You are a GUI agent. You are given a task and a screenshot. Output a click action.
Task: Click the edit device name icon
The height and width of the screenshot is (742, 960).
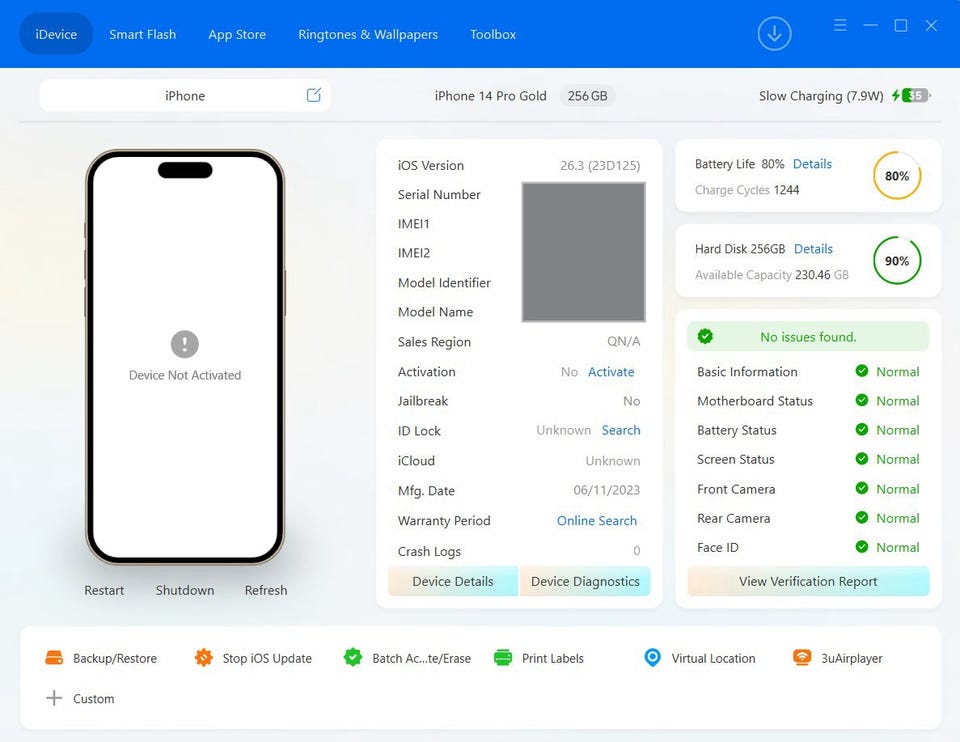313,95
